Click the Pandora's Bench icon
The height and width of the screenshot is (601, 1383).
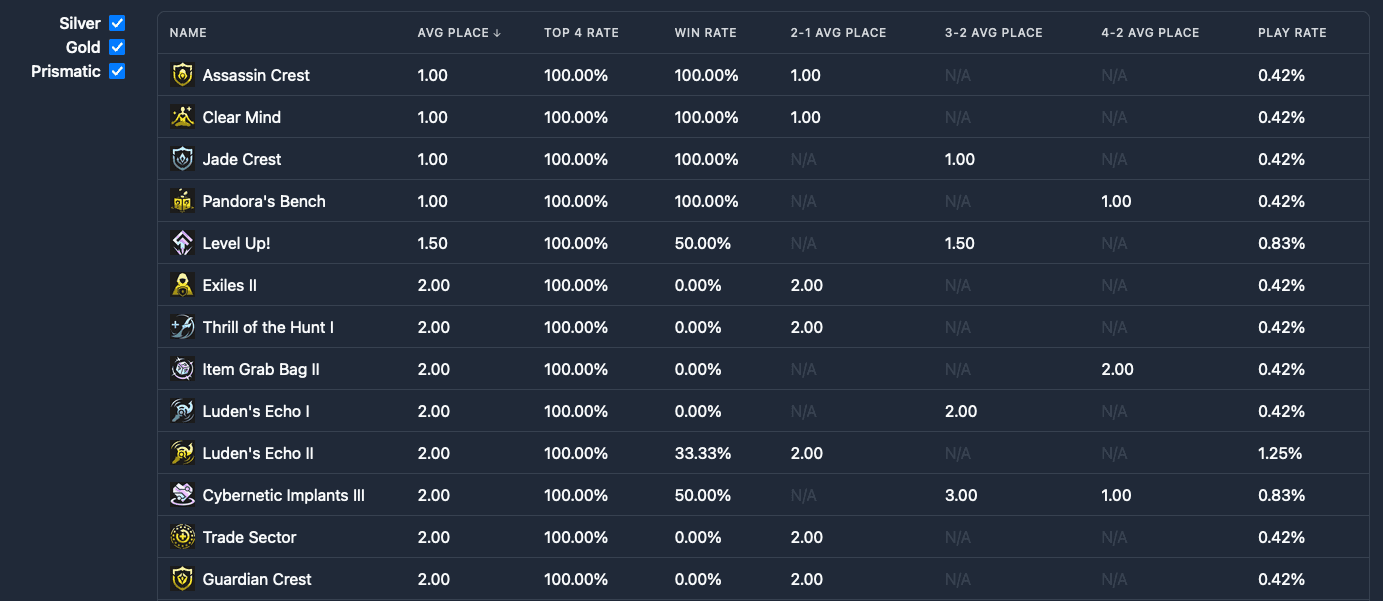pos(182,201)
